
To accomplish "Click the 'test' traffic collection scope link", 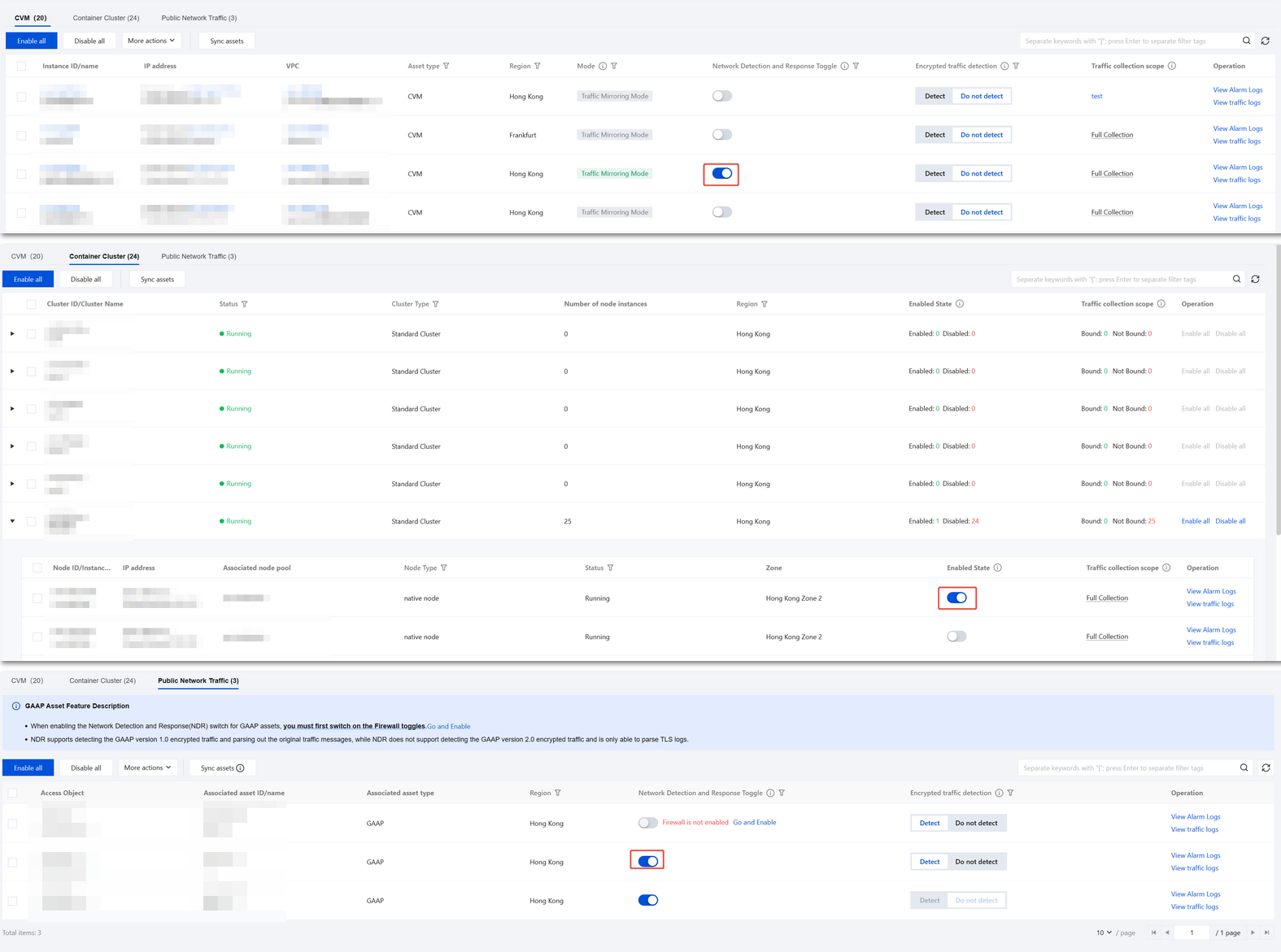I will tap(1096, 97).
